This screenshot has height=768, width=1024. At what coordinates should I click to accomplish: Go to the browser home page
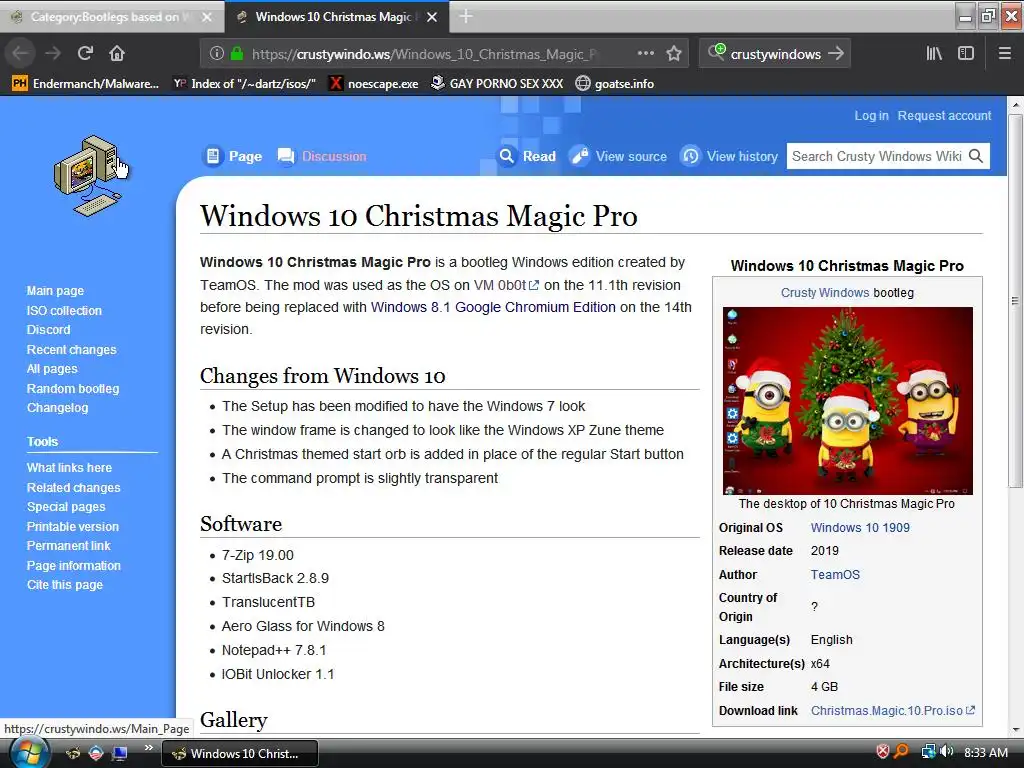coord(117,54)
